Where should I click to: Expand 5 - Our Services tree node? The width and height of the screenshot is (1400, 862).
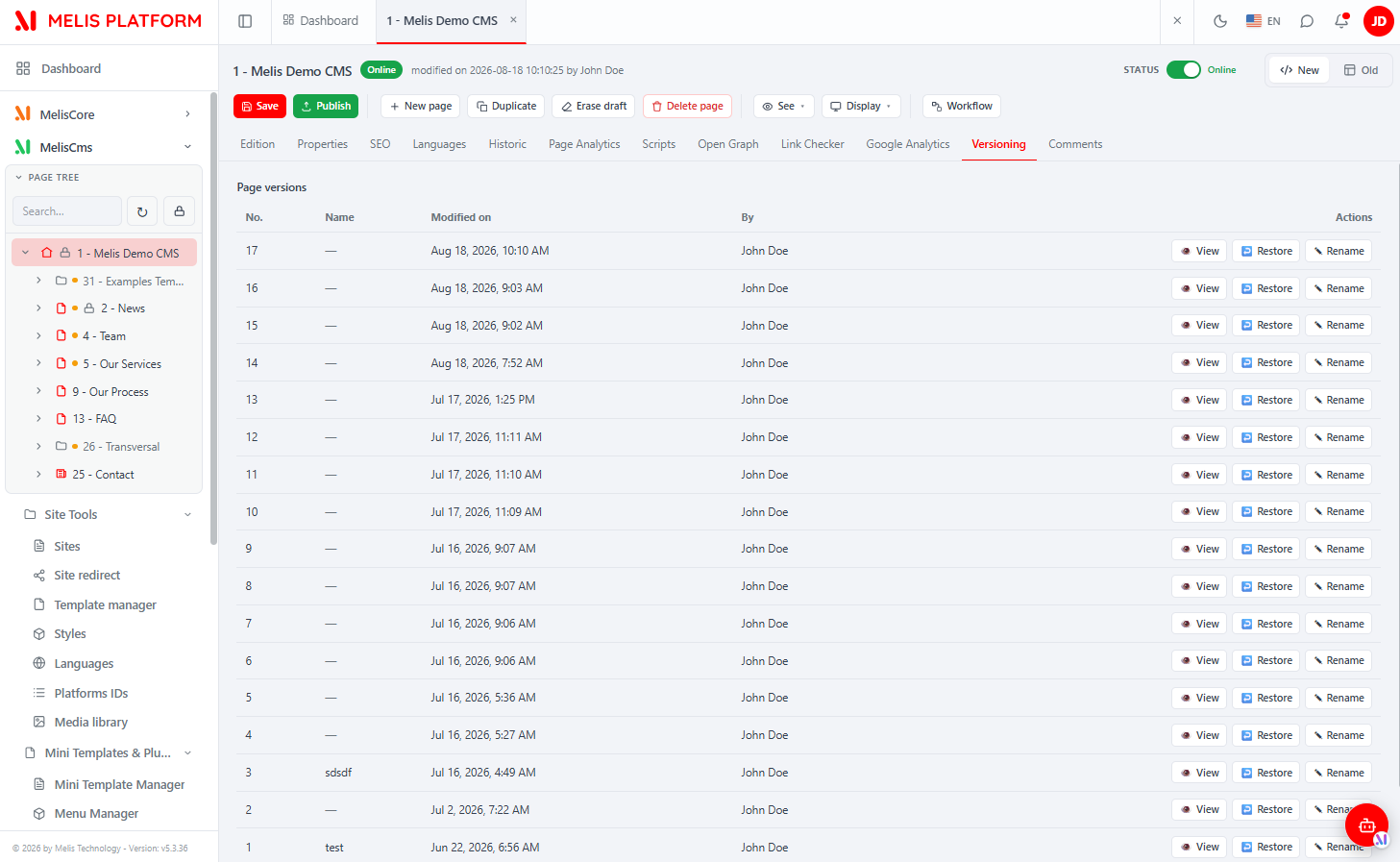pyautogui.click(x=38, y=363)
